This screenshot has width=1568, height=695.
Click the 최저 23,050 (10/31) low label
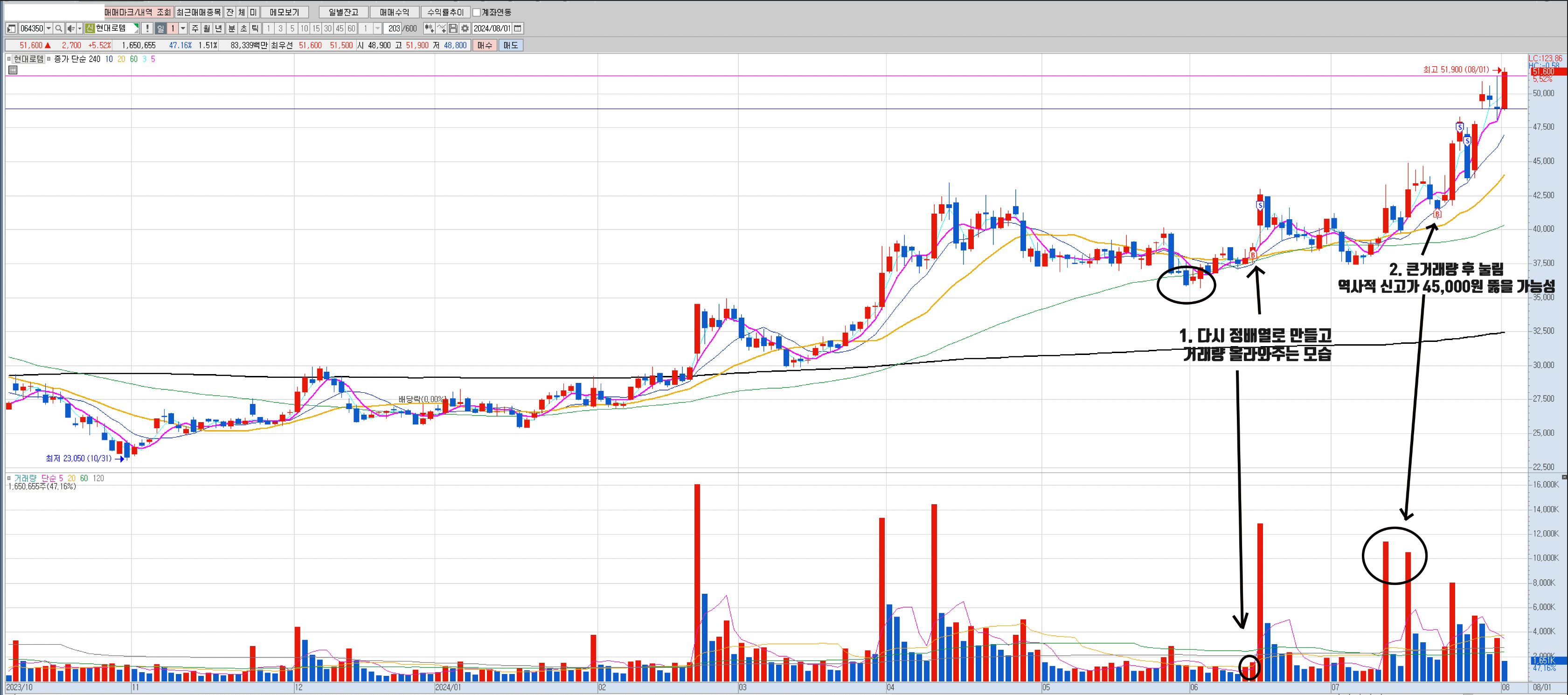click(78, 458)
